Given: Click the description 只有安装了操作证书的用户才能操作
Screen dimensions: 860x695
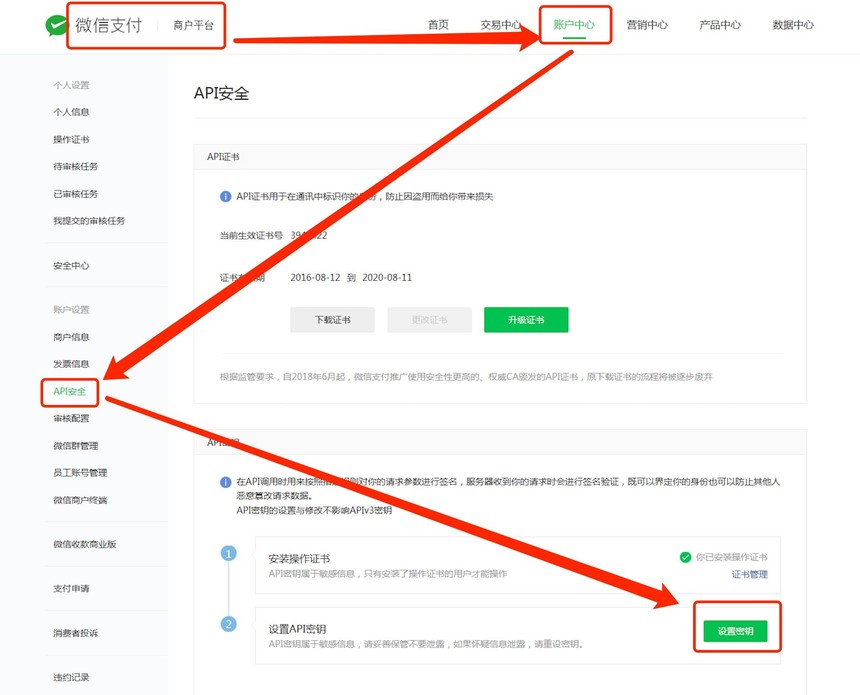Looking at the screenshot, I should coord(436,574).
